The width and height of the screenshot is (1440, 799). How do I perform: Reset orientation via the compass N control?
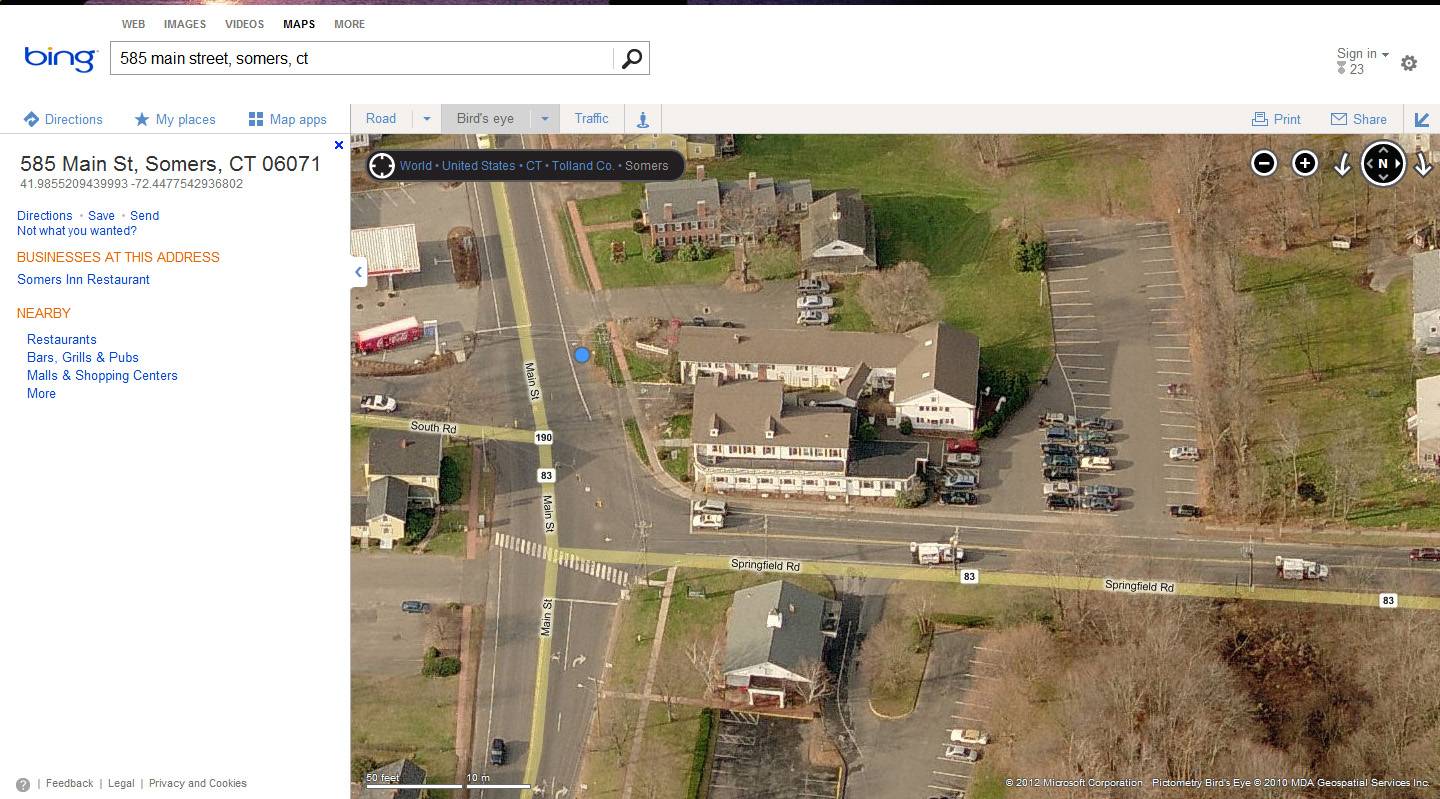[x=1383, y=162]
